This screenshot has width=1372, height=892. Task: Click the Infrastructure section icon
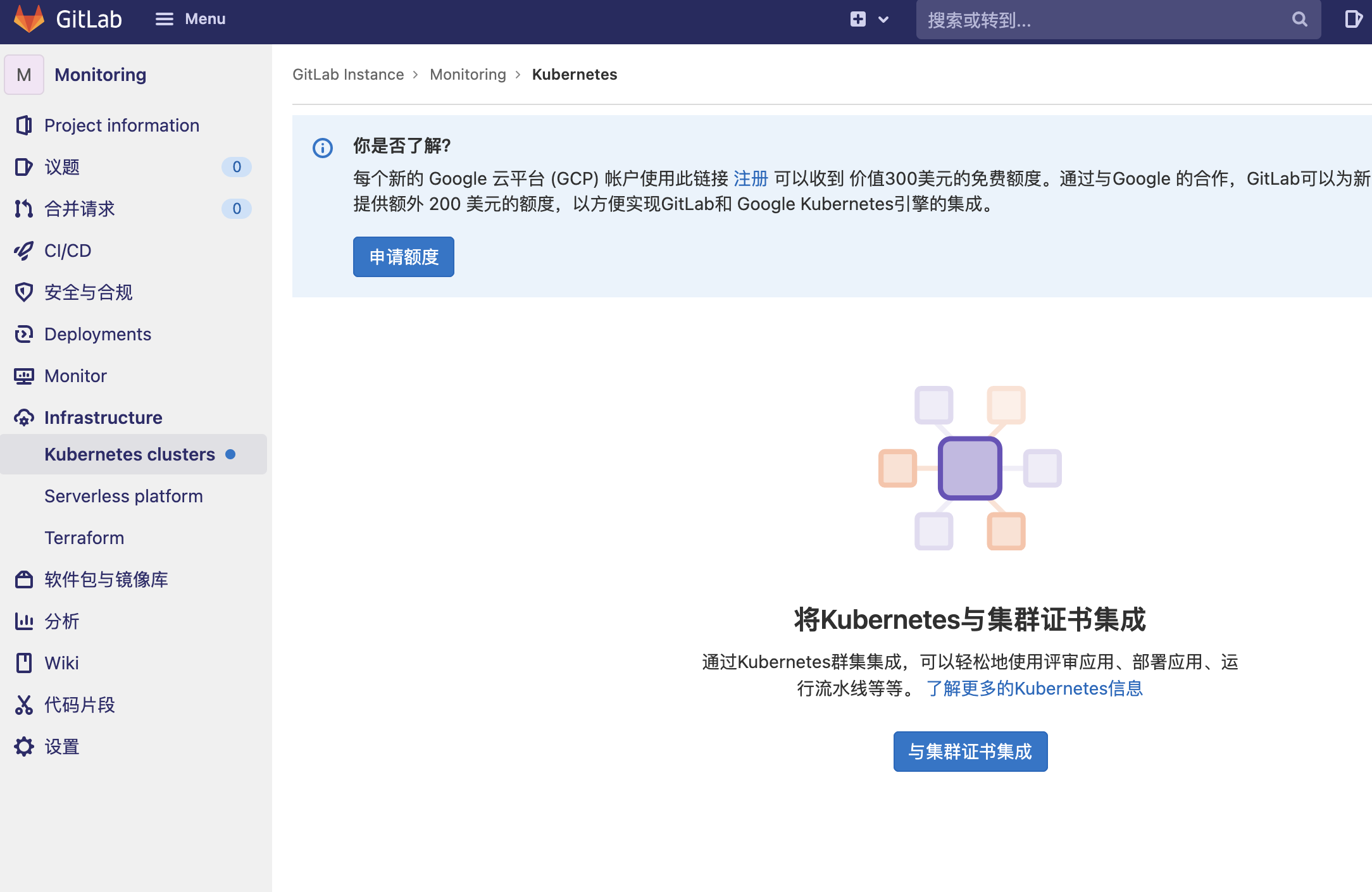(x=24, y=418)
